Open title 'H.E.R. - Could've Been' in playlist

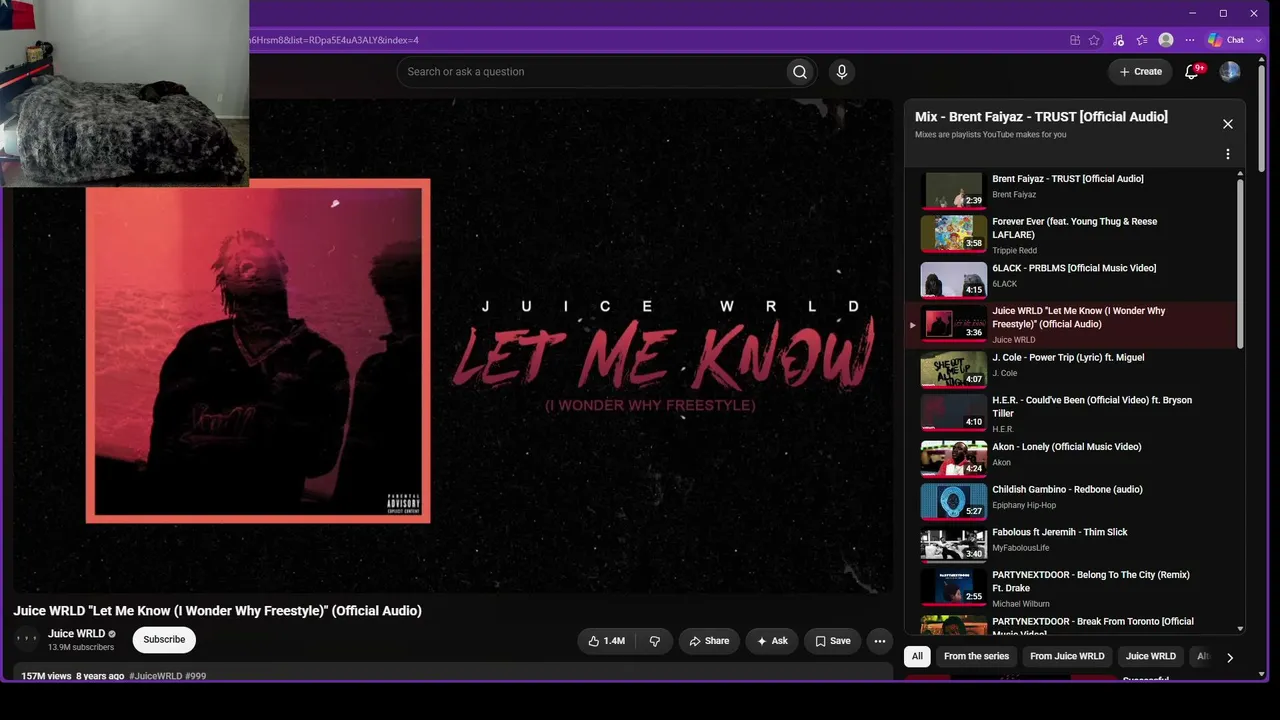(x=1092, y=406)
